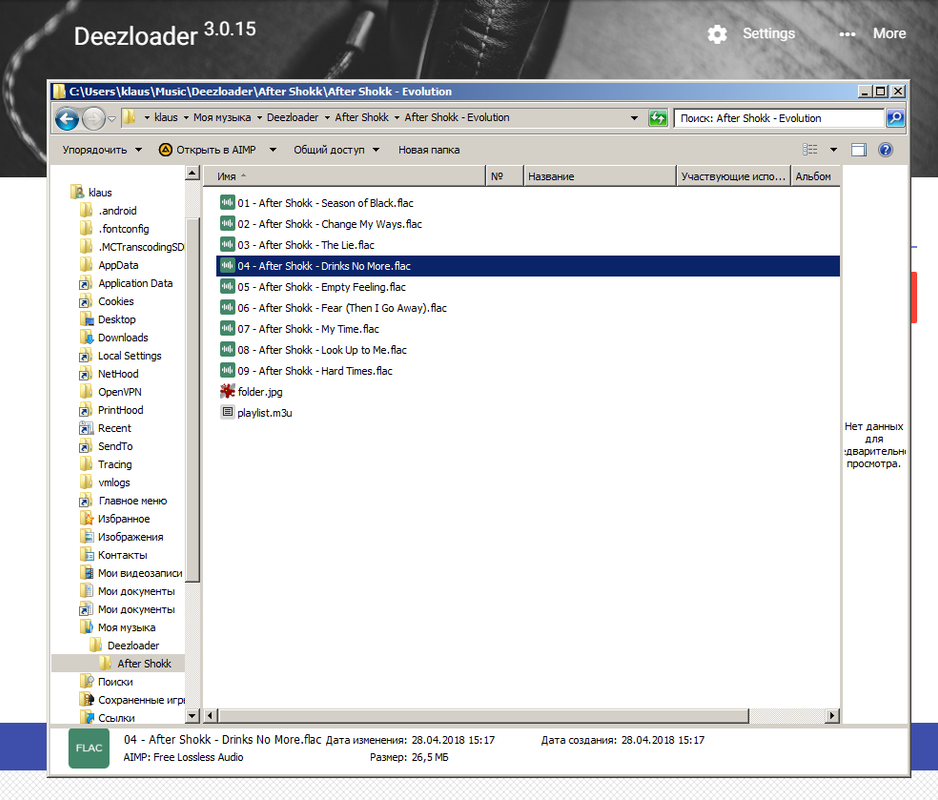Click file list horizontal scroll right arrow
Screen dimensions: 938x800
[832, 715]
